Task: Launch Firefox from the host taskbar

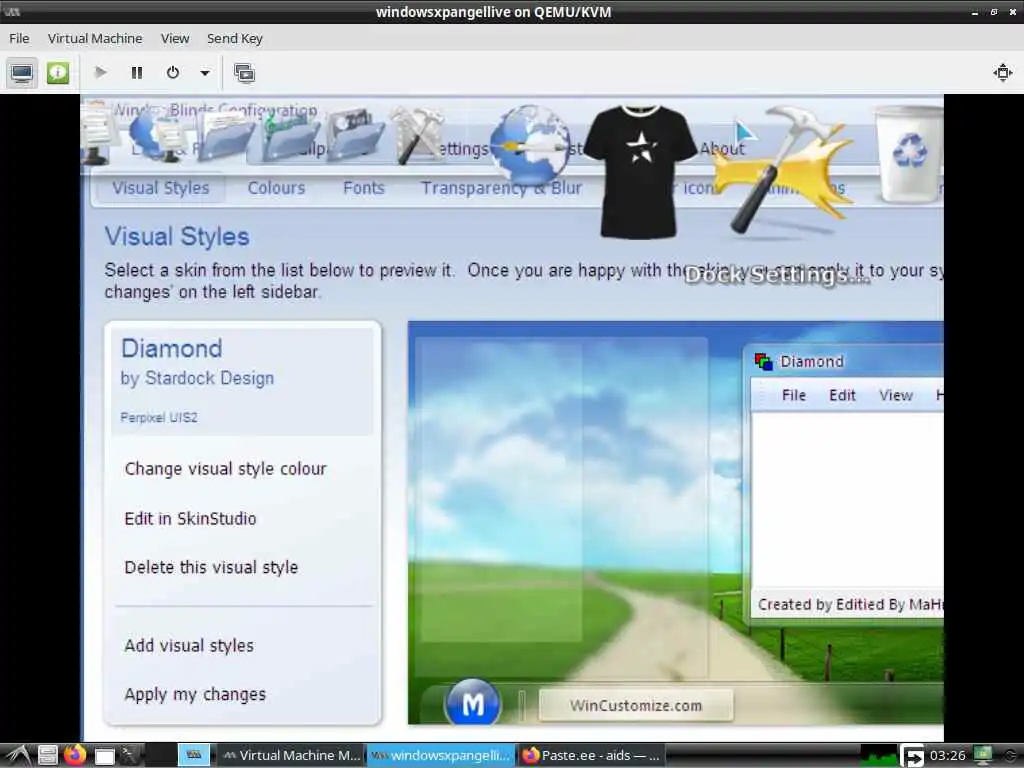Action: coord(75,755)
